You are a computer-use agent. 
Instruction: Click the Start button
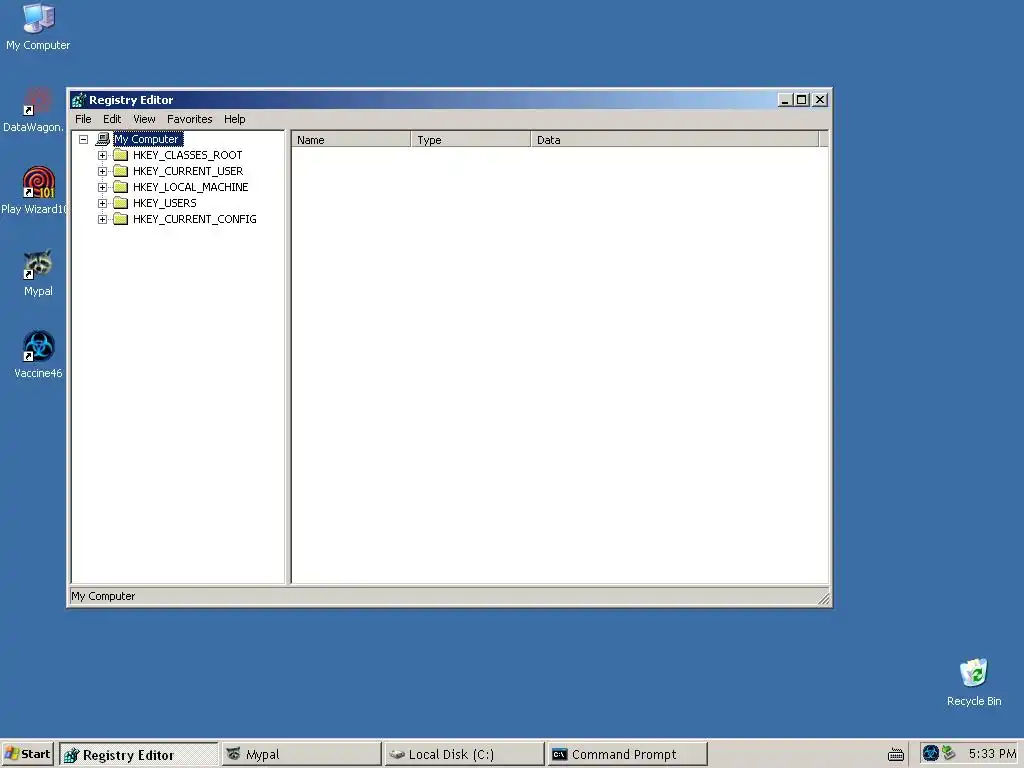[x=27, y=754]
